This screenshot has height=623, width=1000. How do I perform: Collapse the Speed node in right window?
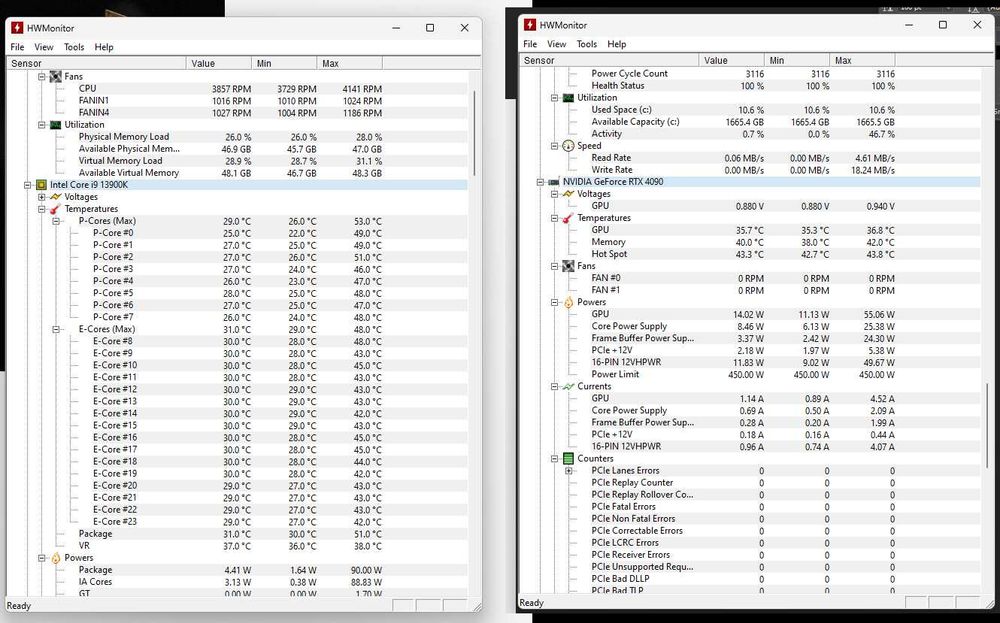pyautogui.click(x=554, y=146)
